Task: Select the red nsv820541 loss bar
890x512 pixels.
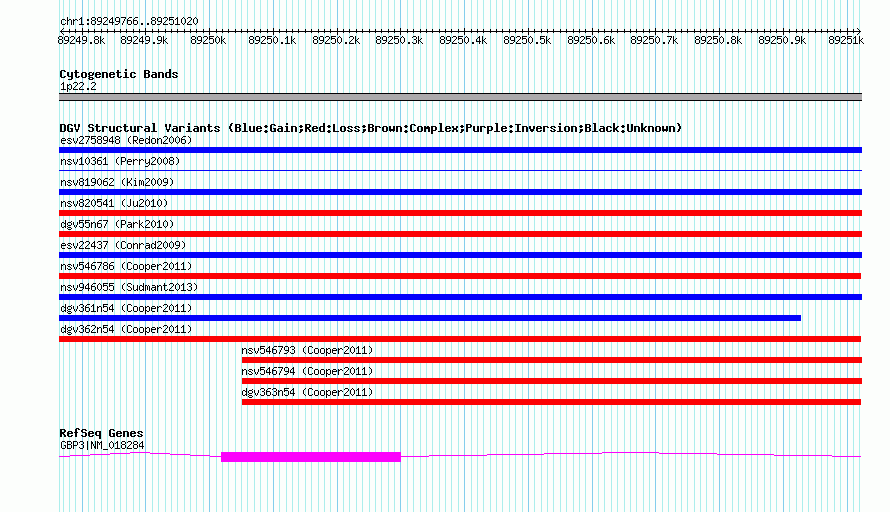Action: point(460,213)
